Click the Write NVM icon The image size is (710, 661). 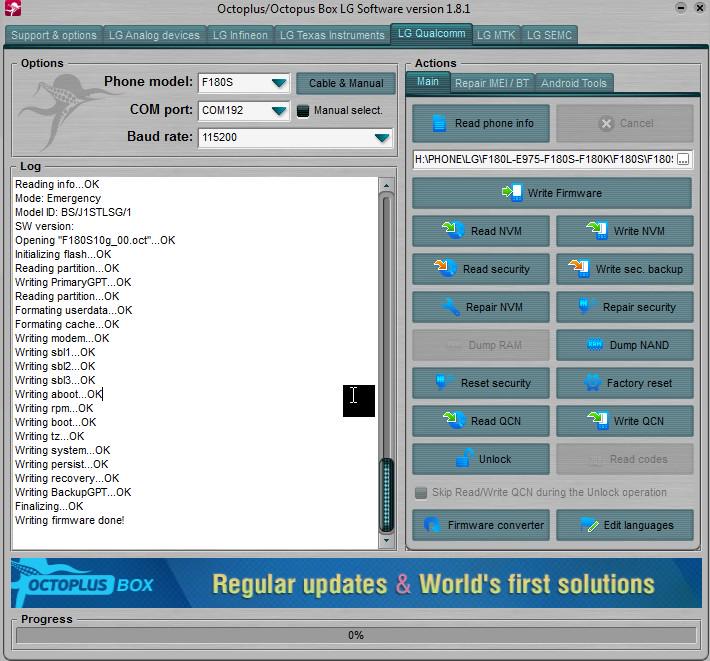[x=597, y=230]
